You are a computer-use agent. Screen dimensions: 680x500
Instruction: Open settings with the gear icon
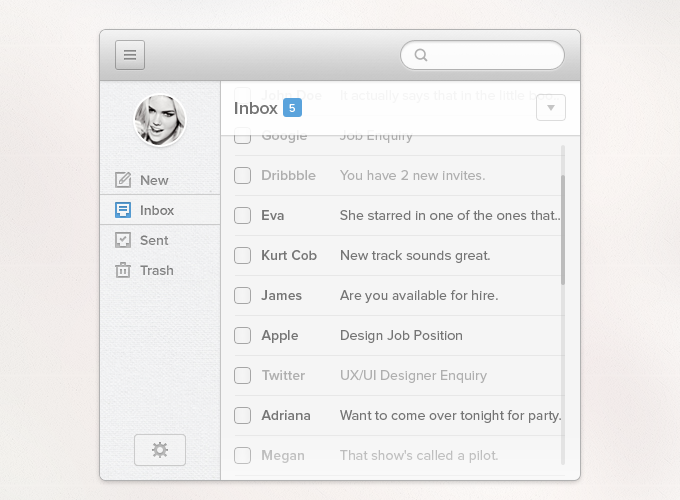point(160,450)
